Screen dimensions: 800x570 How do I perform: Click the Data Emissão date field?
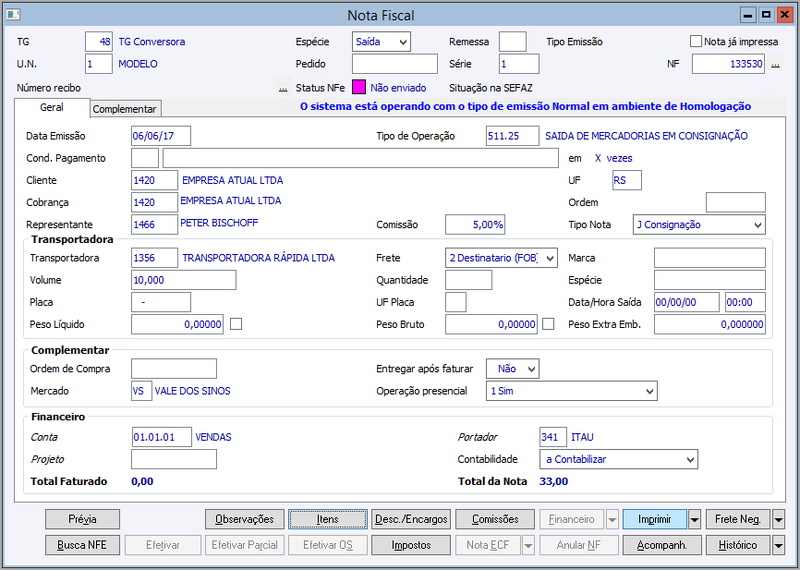point(161,136)
